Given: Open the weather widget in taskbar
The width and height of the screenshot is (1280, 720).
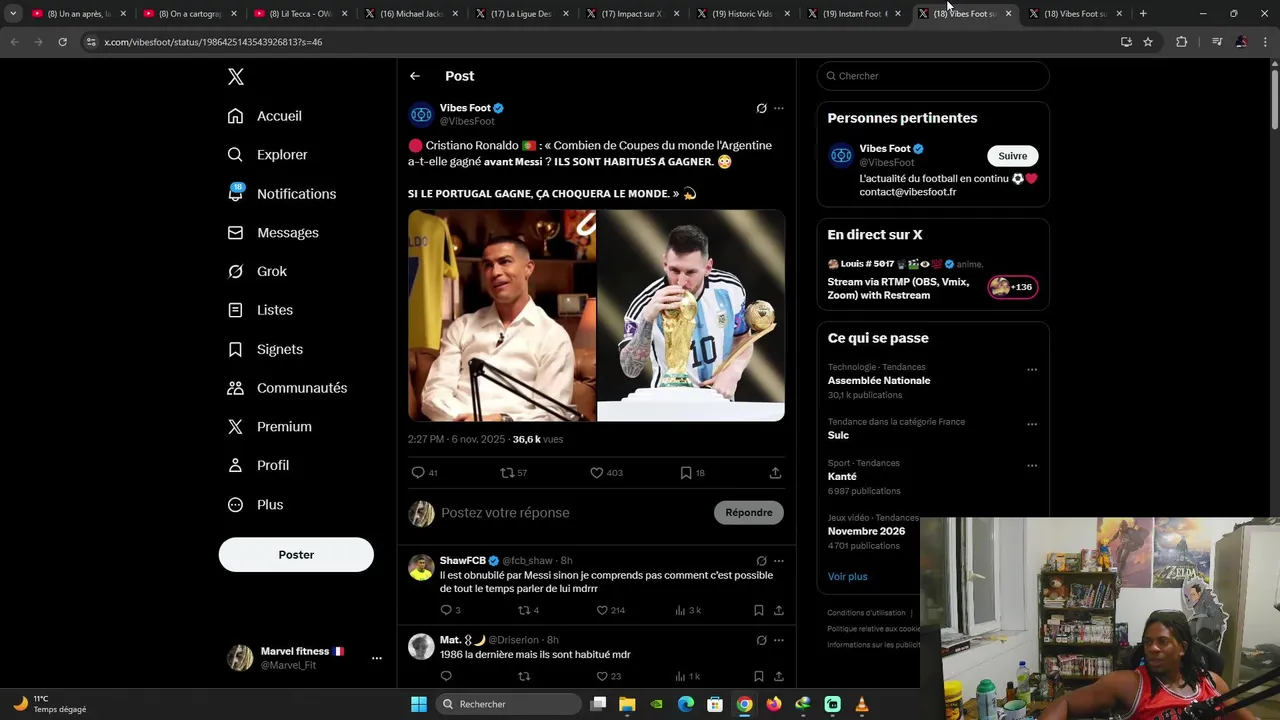Looking at the screenshot, I should pyautogui.click(x=50, y=704).
